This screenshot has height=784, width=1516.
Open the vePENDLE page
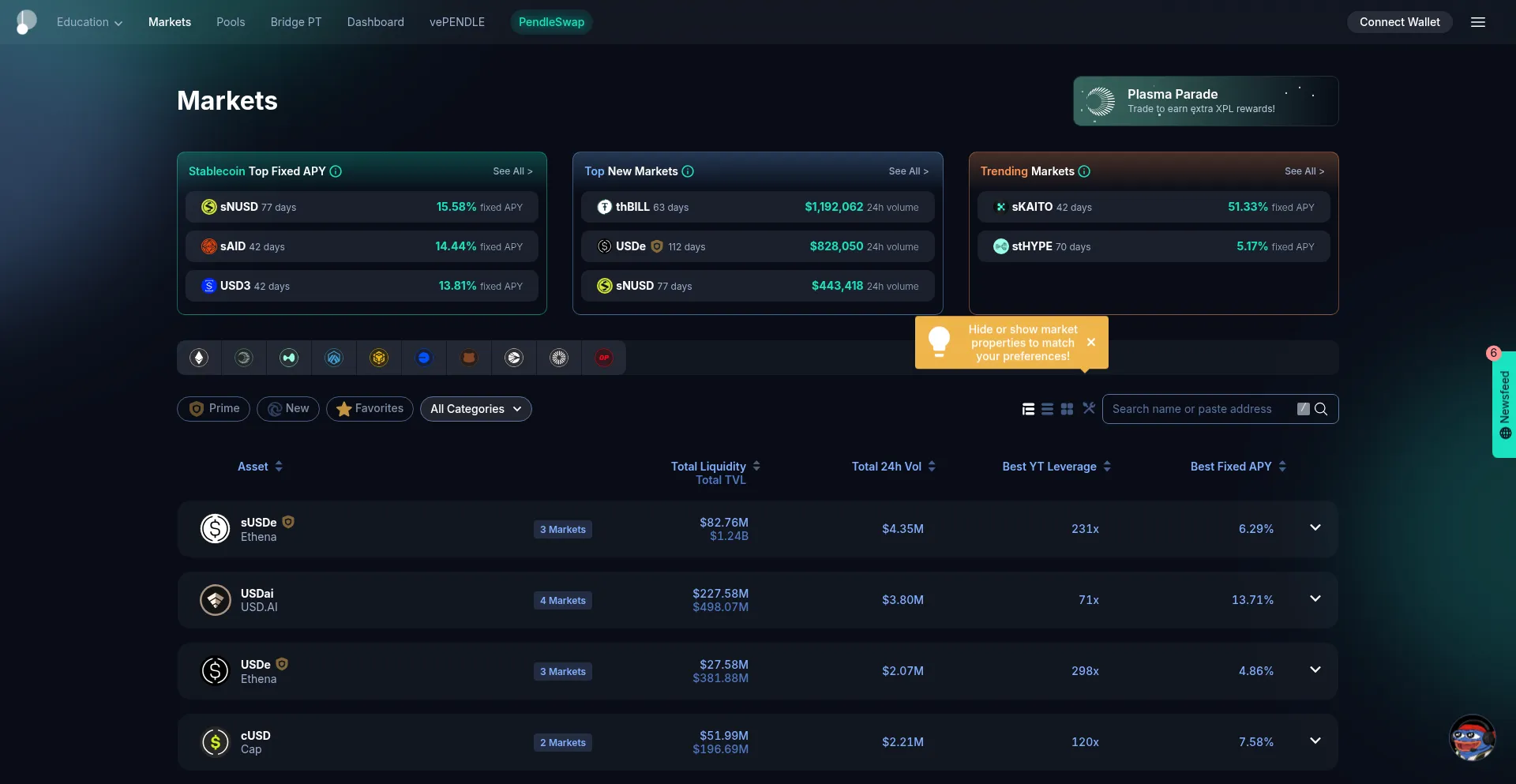pos(457,22)
